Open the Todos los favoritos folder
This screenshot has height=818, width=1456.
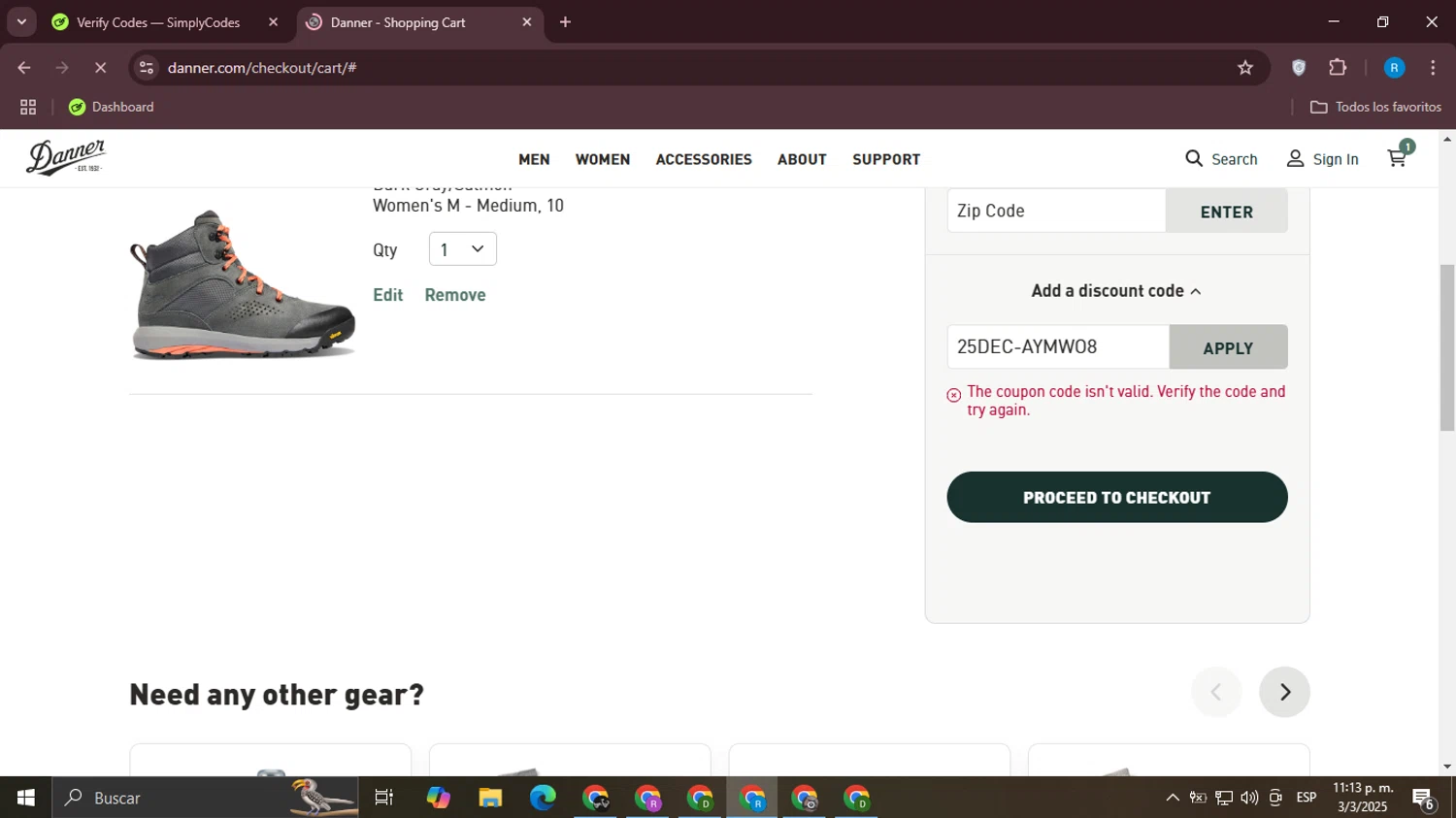tap(1375, 107)
